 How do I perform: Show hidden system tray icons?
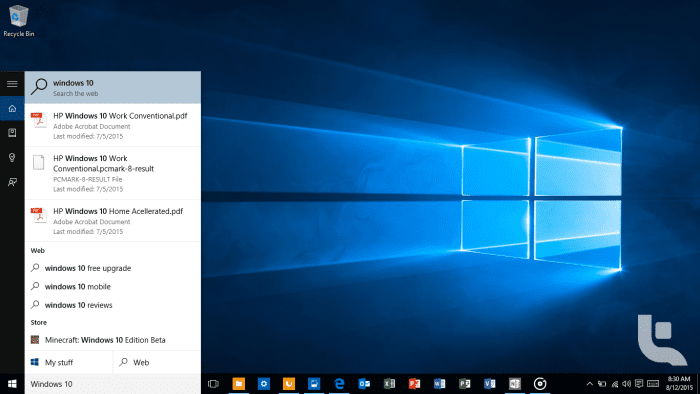point(589,384)
